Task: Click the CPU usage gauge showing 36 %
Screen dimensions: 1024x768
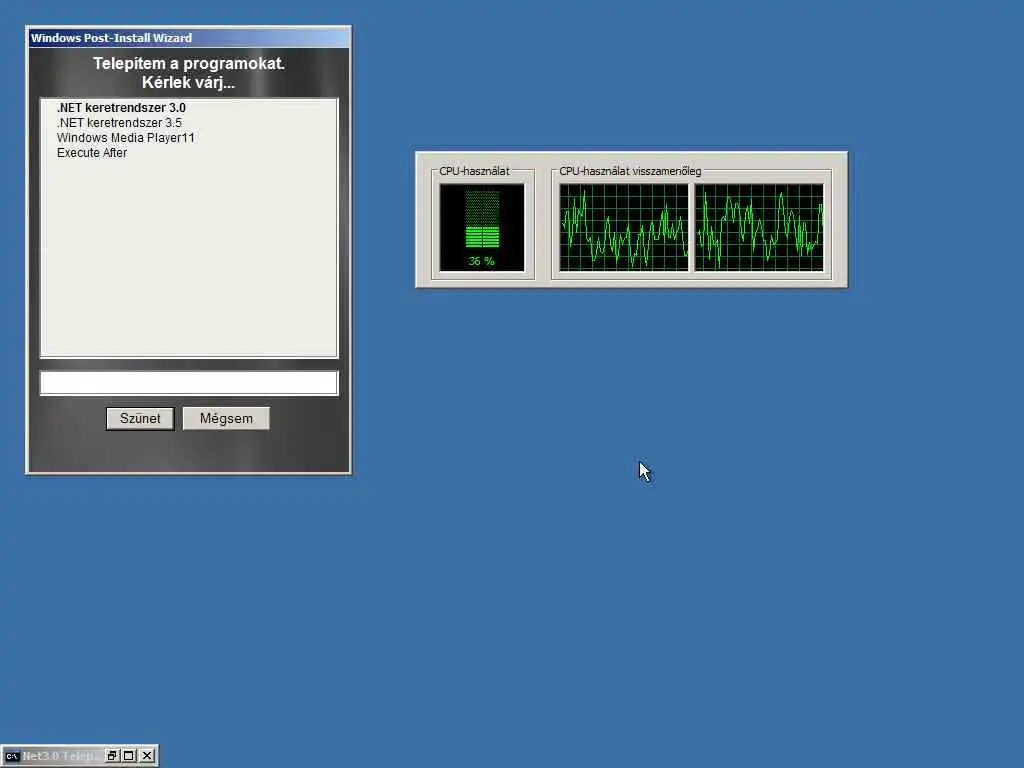Action: 482,227
